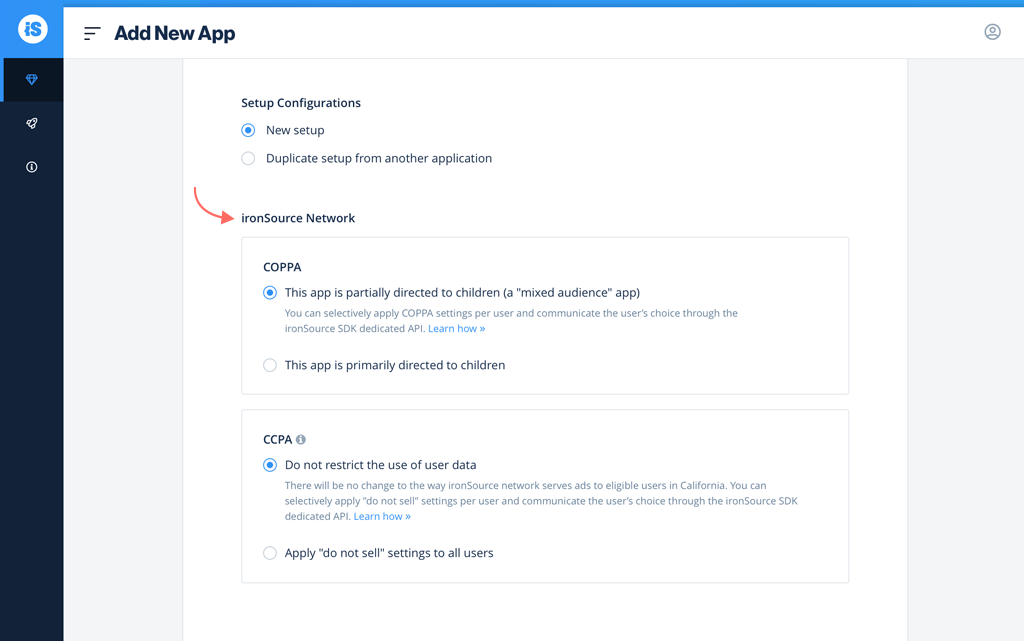Click the ironSource logo icon
Screen dimensions: 1024x641
[33, 29]
